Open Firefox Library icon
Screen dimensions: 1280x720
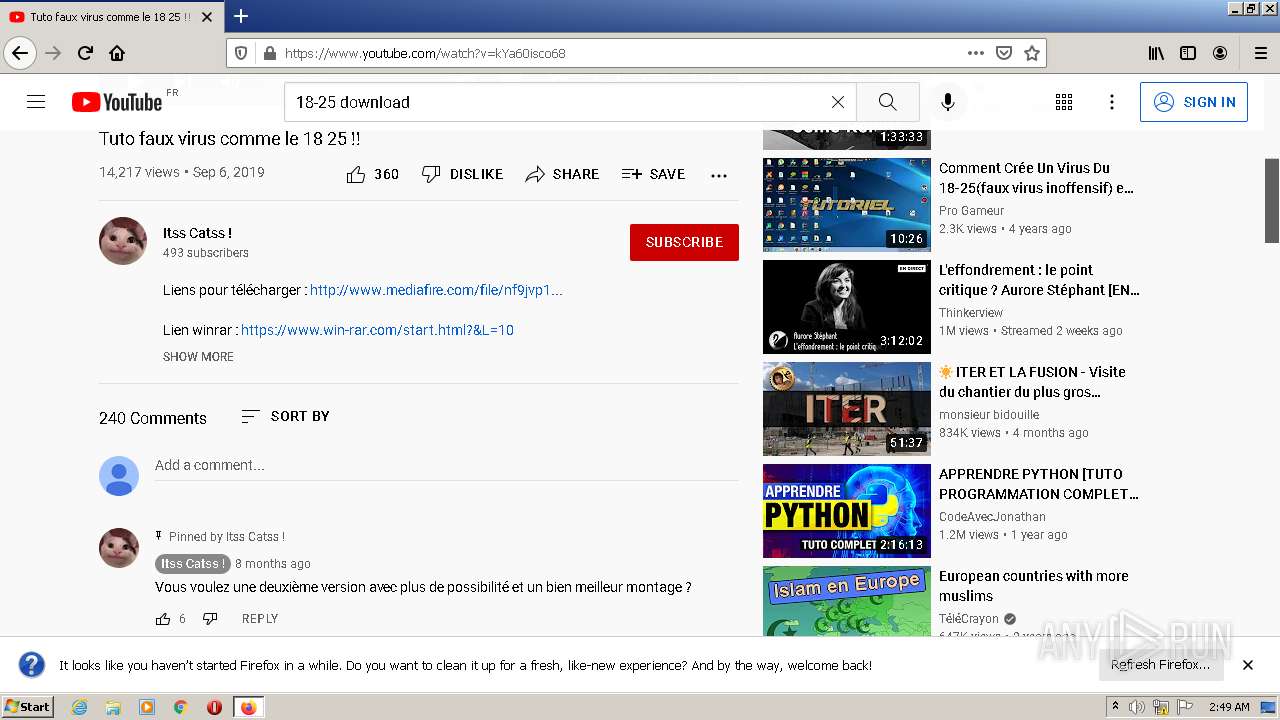pyautogui.click(x=1156, y=53)
